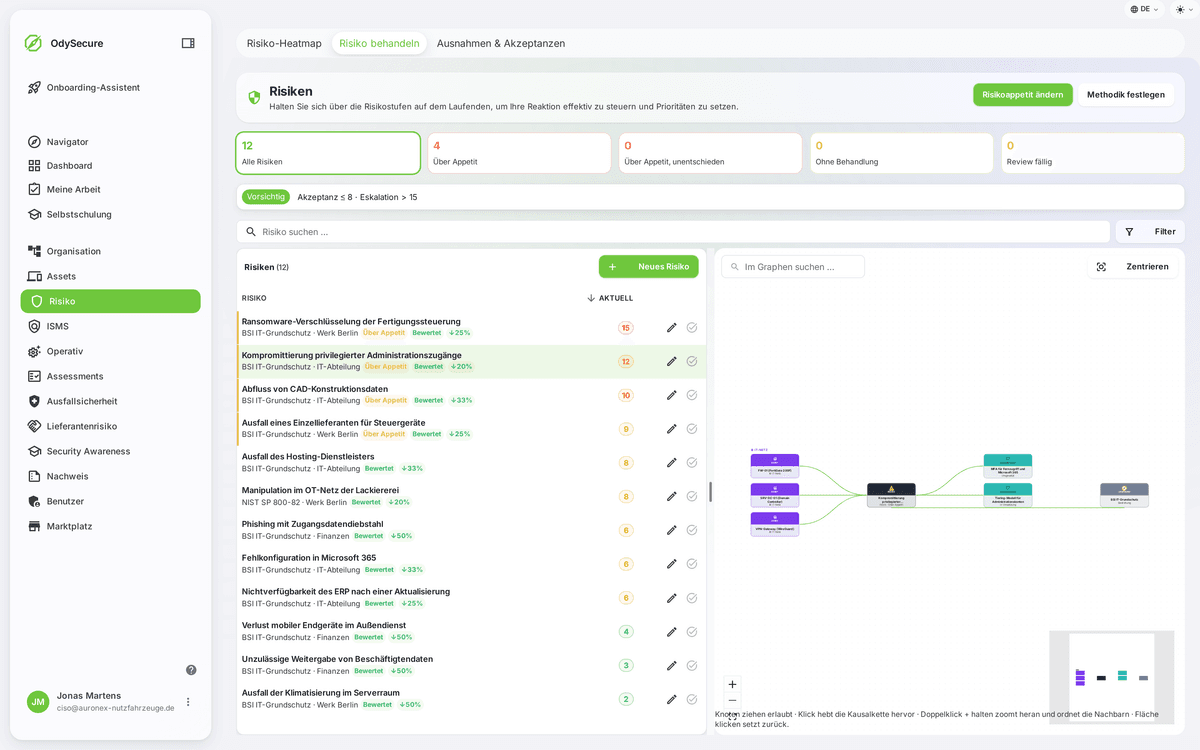Open Navigator from the sidebar
Viewport: 1200px width, 750px height.
click(110, 142)
